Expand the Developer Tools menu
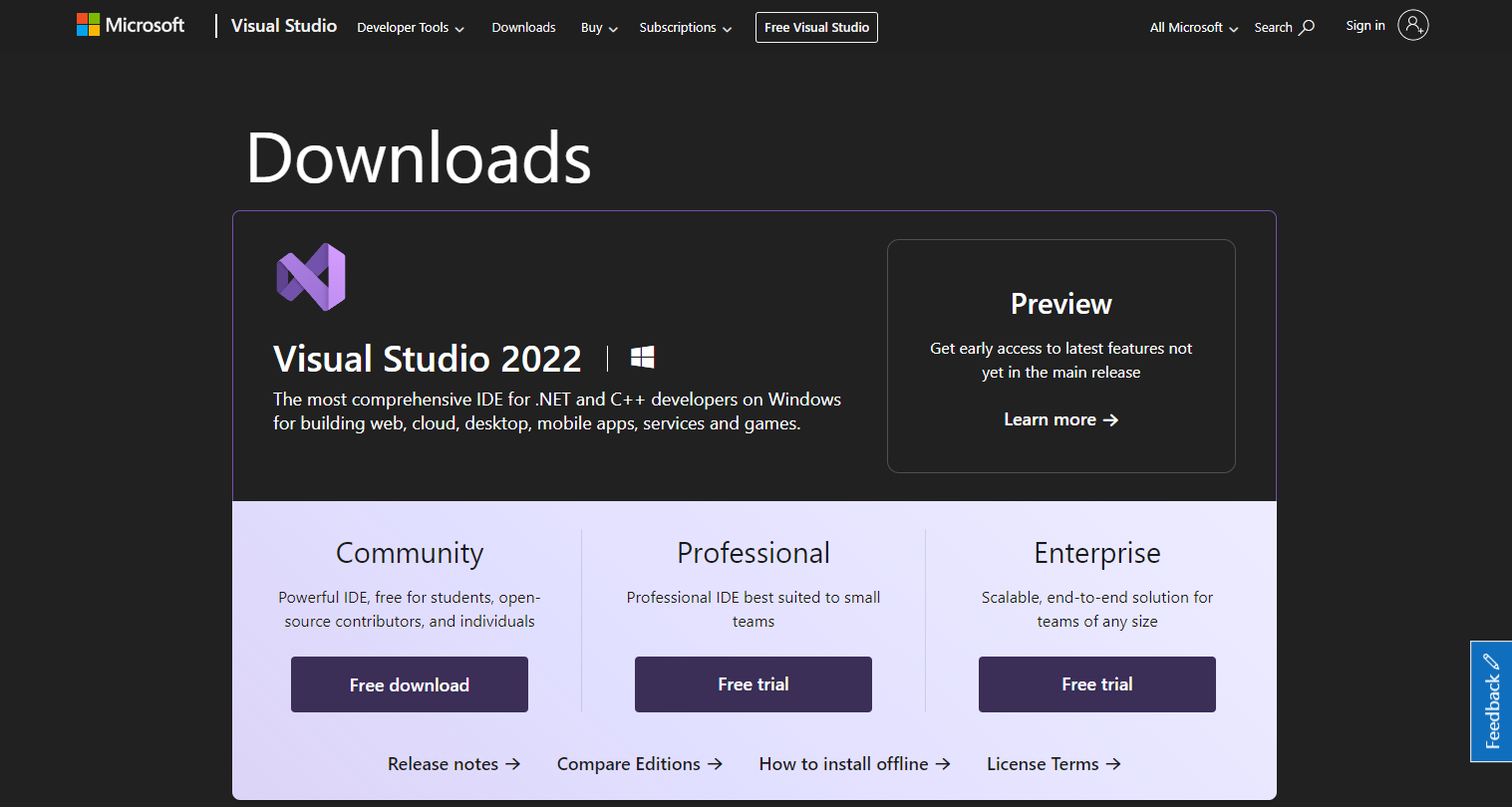 point(411,28)
